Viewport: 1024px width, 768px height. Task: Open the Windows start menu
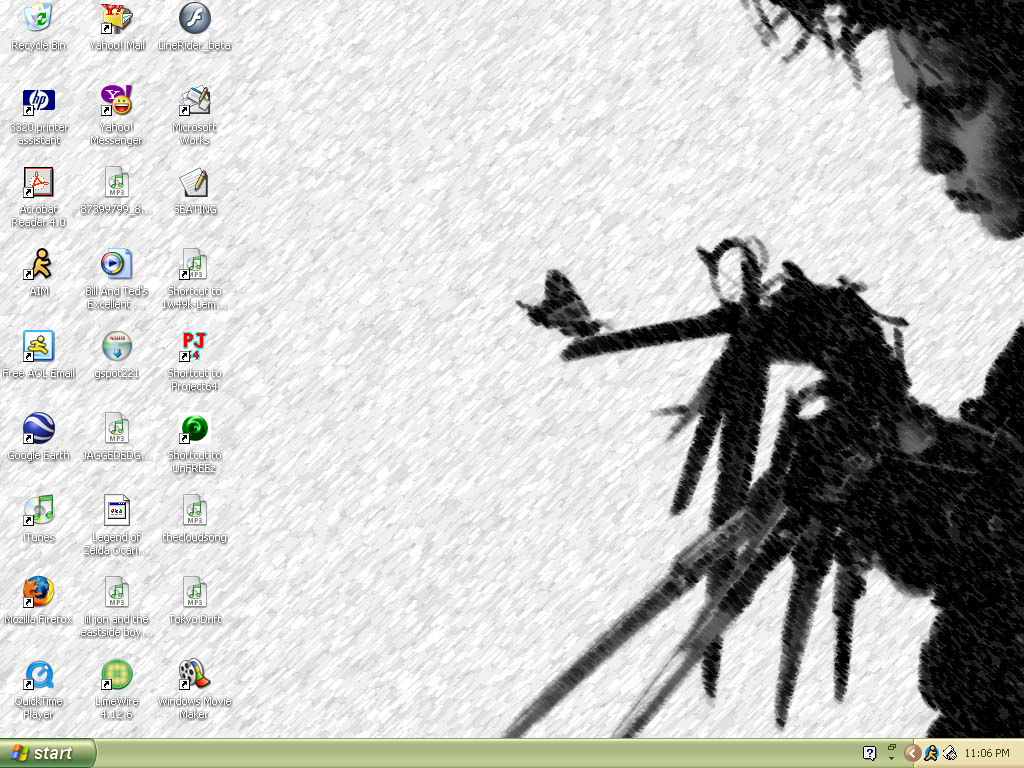48,753
